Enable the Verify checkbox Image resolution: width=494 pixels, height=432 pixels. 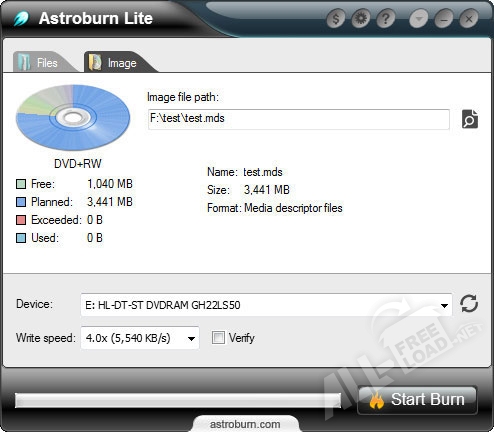click(218, 338)
